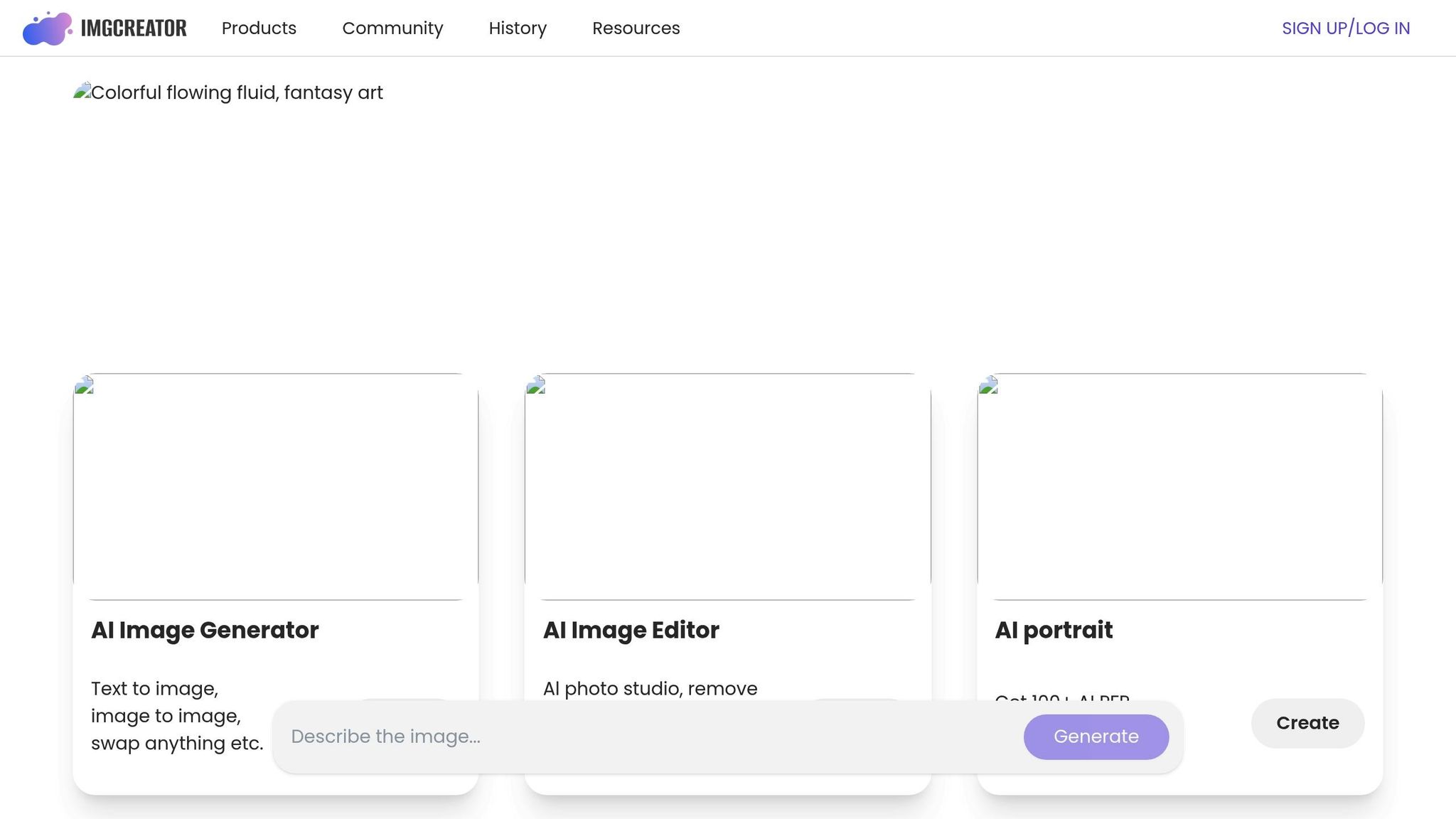Click the AI Image Editor card's image icon
The image size is (1456, 819).
[537, 385]
